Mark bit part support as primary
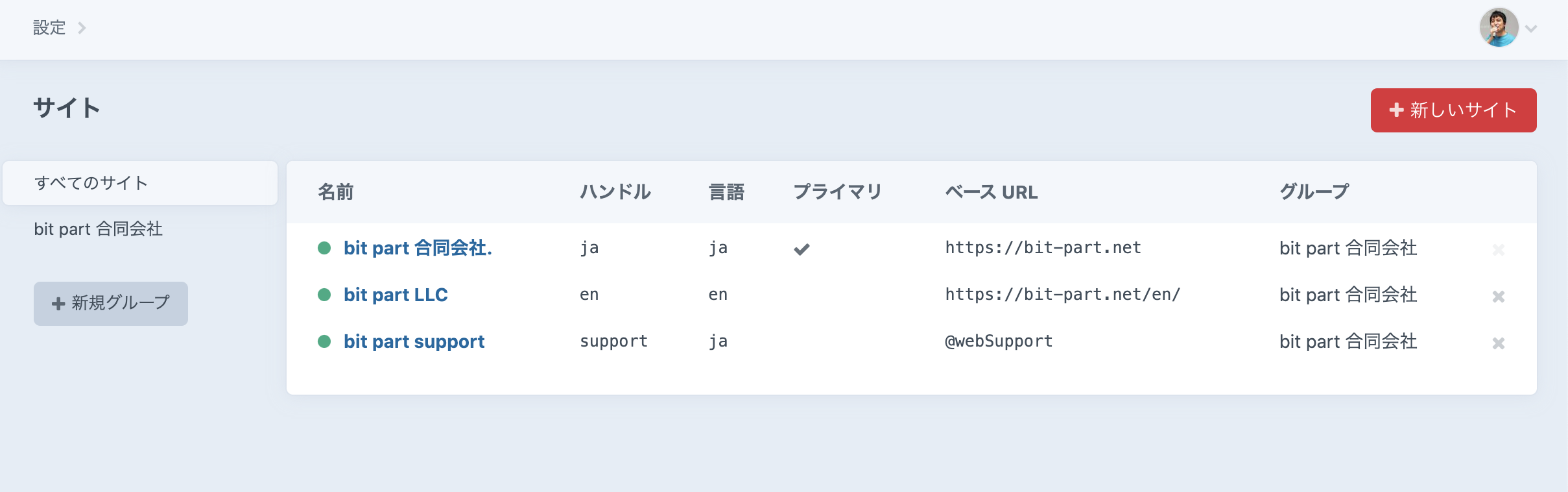Screen dimensions: 1568x492 (x=803, y=342)
